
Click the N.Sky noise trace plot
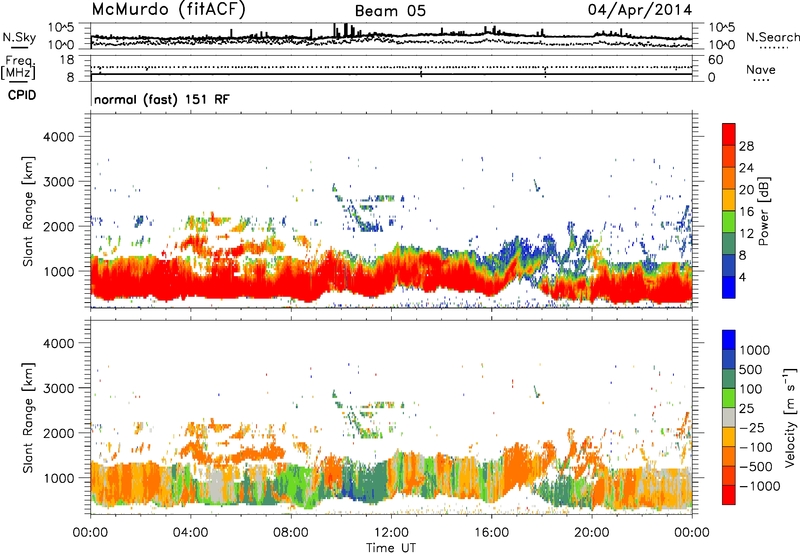pyautogui.click(x=391, y=36)
